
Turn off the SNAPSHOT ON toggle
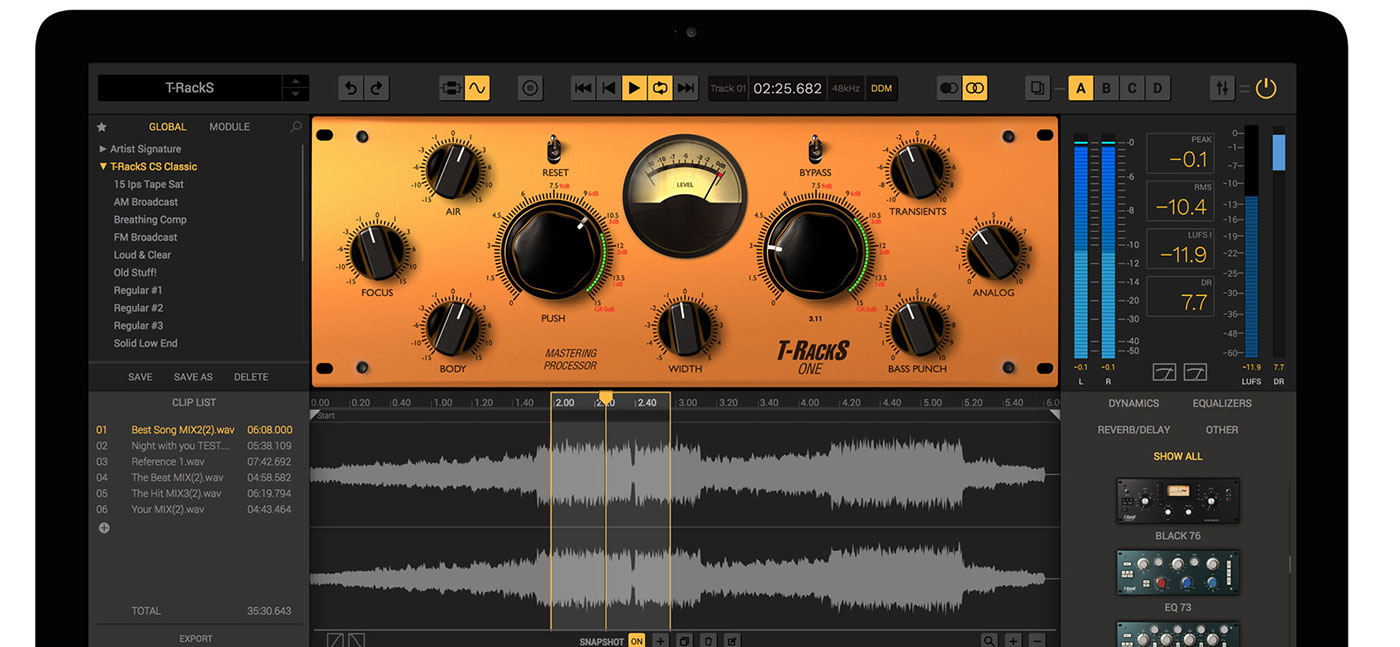(636, 641)
